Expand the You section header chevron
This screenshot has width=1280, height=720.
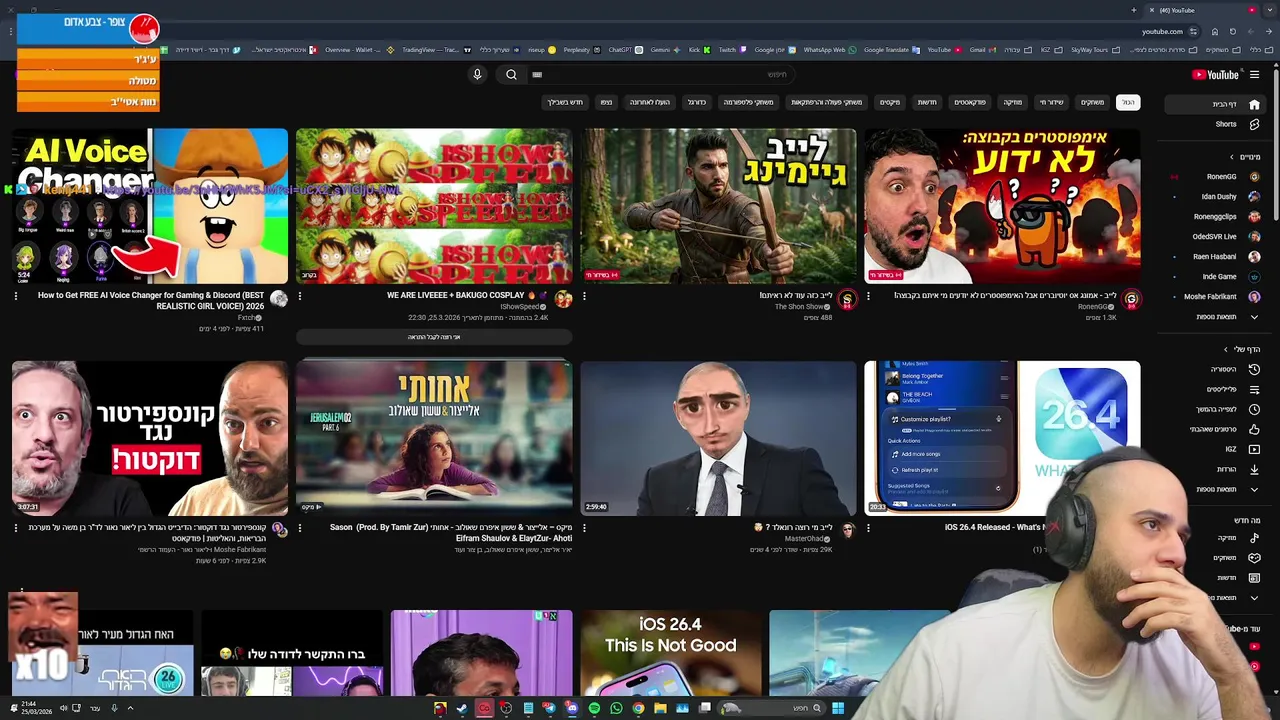1226,349
